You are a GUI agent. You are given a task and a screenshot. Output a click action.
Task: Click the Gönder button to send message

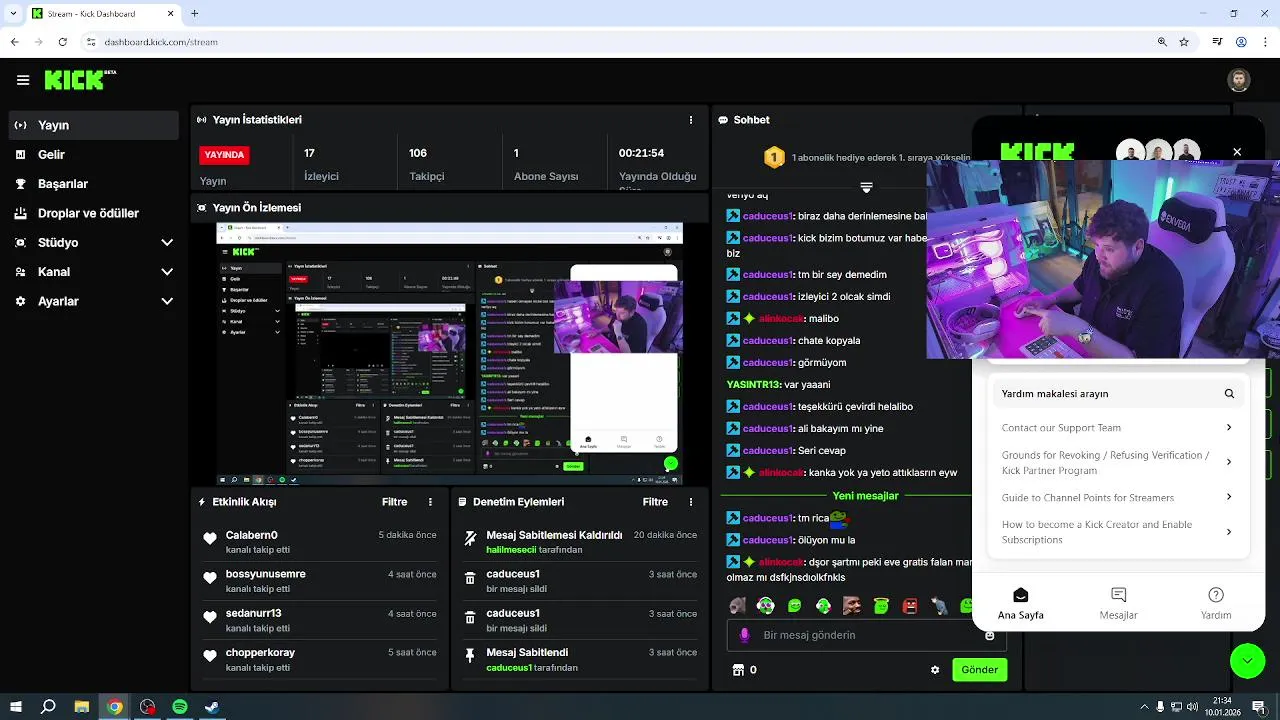(x=979, y=670)
